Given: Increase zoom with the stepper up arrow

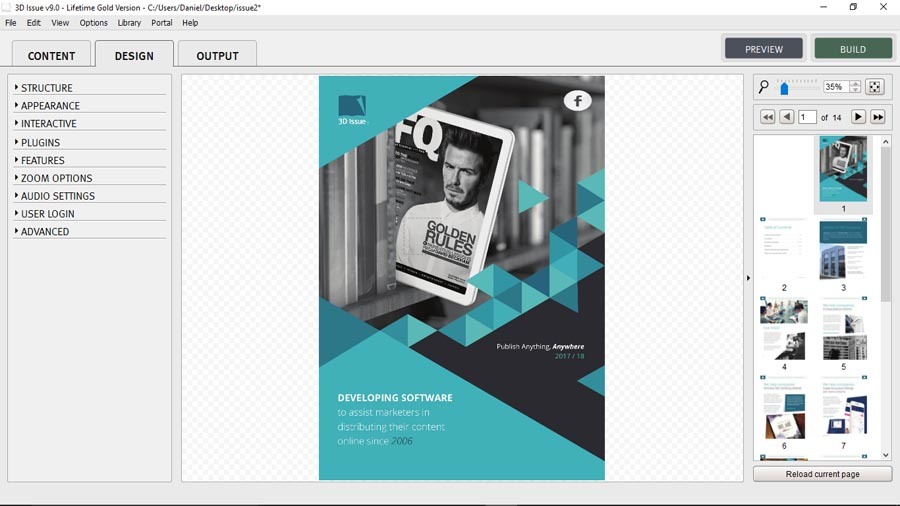Looking at the screenshot, I should tap(856, 84).
